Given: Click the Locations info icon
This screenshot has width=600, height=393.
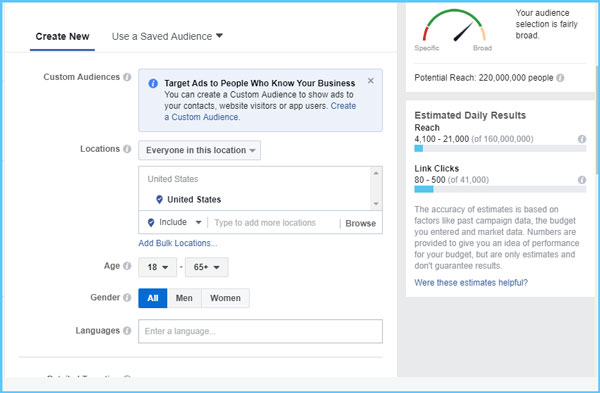Looking at the screenshot, I should click(x=127, y=149).
